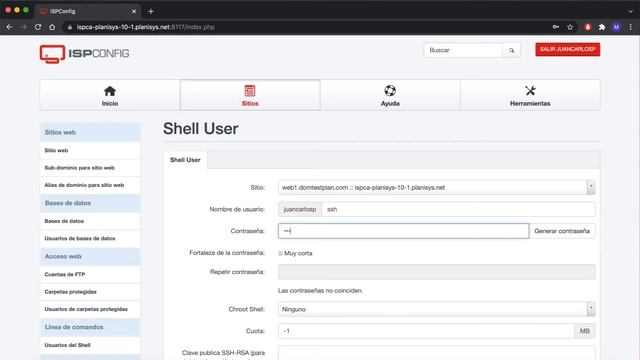This screenshot has height=360, width=640.
Task: Open the Ayuda help section
Action: [390, 96]
